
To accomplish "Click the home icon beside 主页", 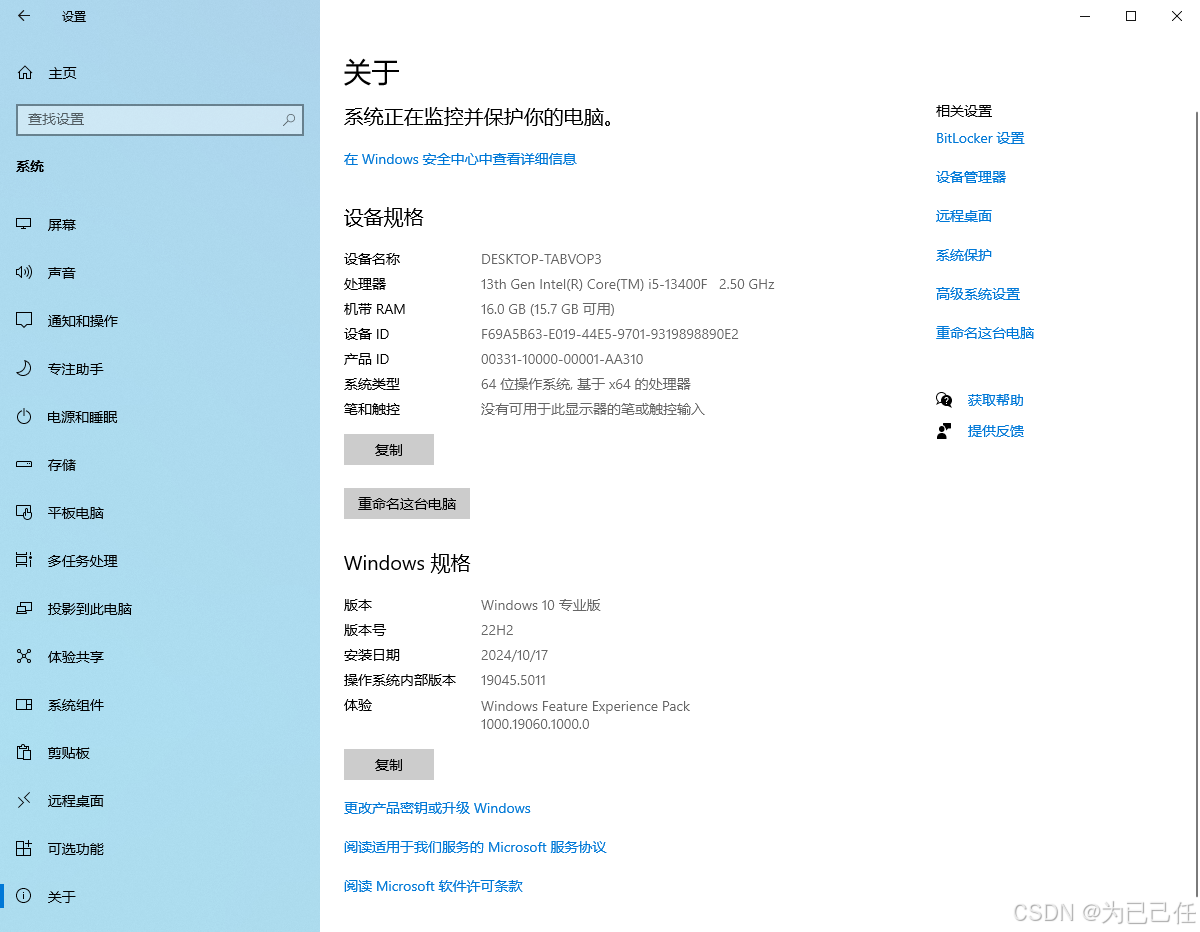I will [x=25, y=73].
